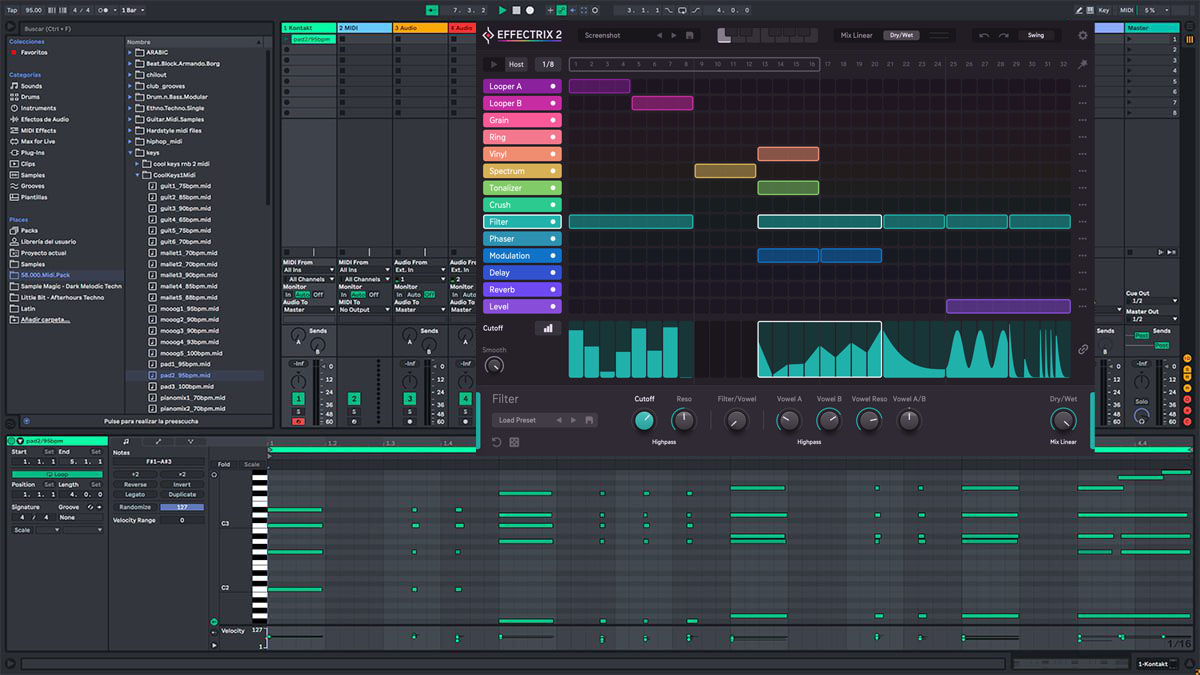Start the Effectrix sequencer play button
1200x675 pixels.
pyautogui.click(x=493, y=64)
